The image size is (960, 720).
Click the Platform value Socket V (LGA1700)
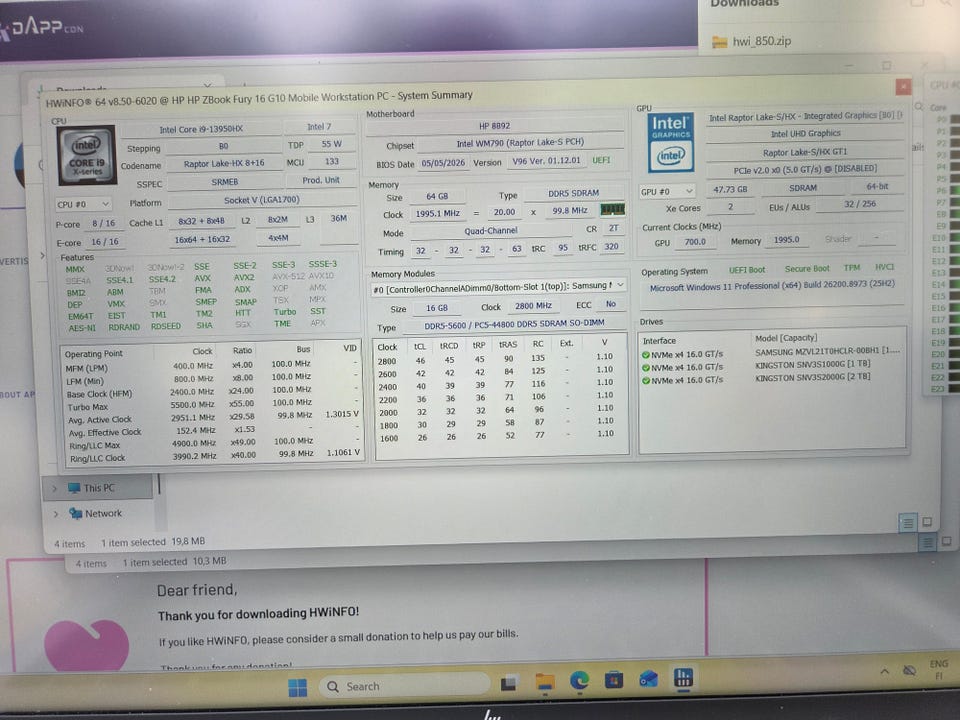coord(261,200)
